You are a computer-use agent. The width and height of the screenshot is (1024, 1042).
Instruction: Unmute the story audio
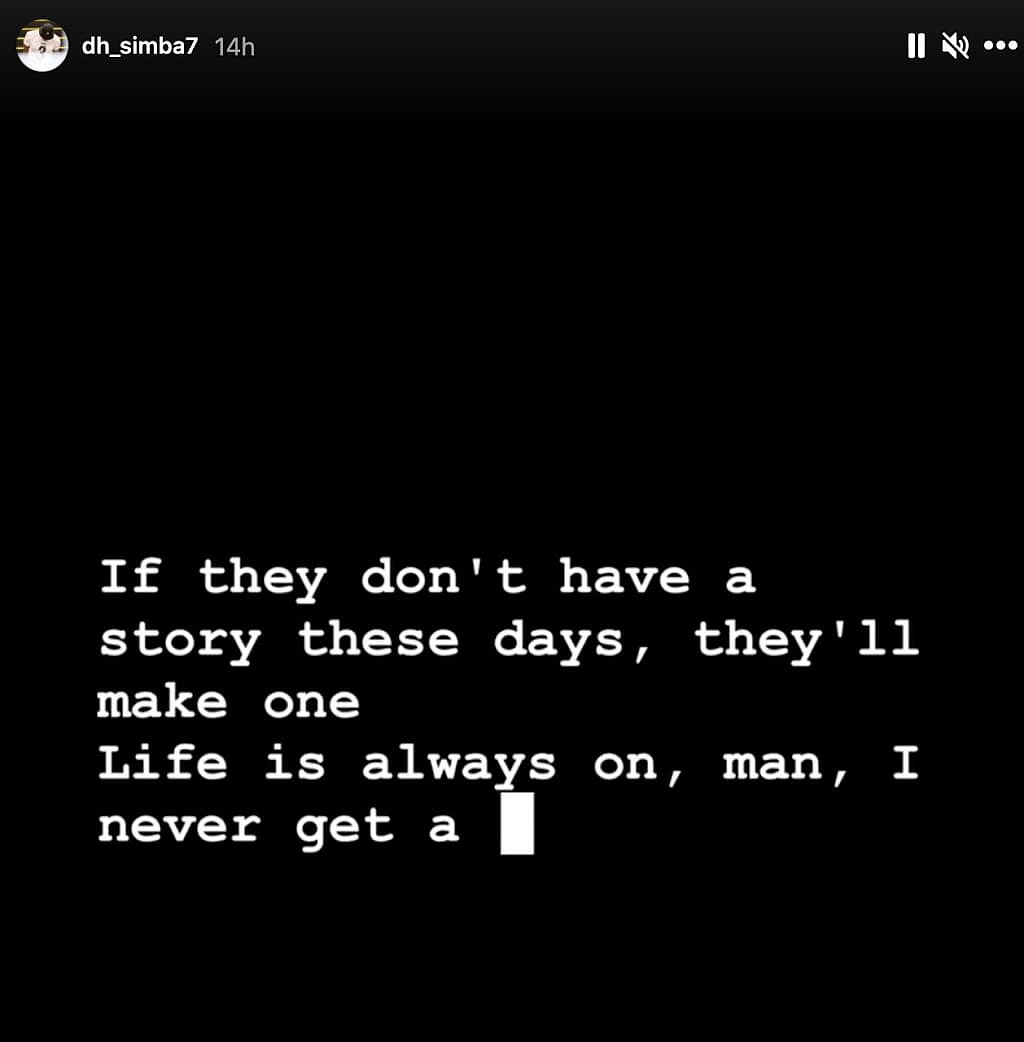point(956,46)
